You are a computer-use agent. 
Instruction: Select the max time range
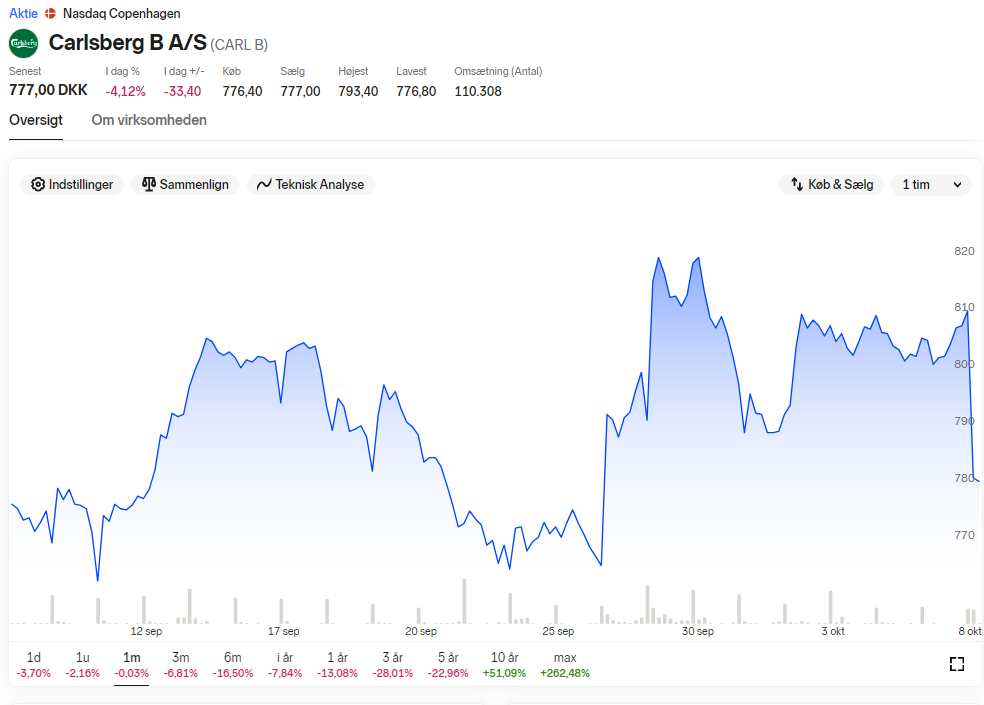(x=565, y=665)
